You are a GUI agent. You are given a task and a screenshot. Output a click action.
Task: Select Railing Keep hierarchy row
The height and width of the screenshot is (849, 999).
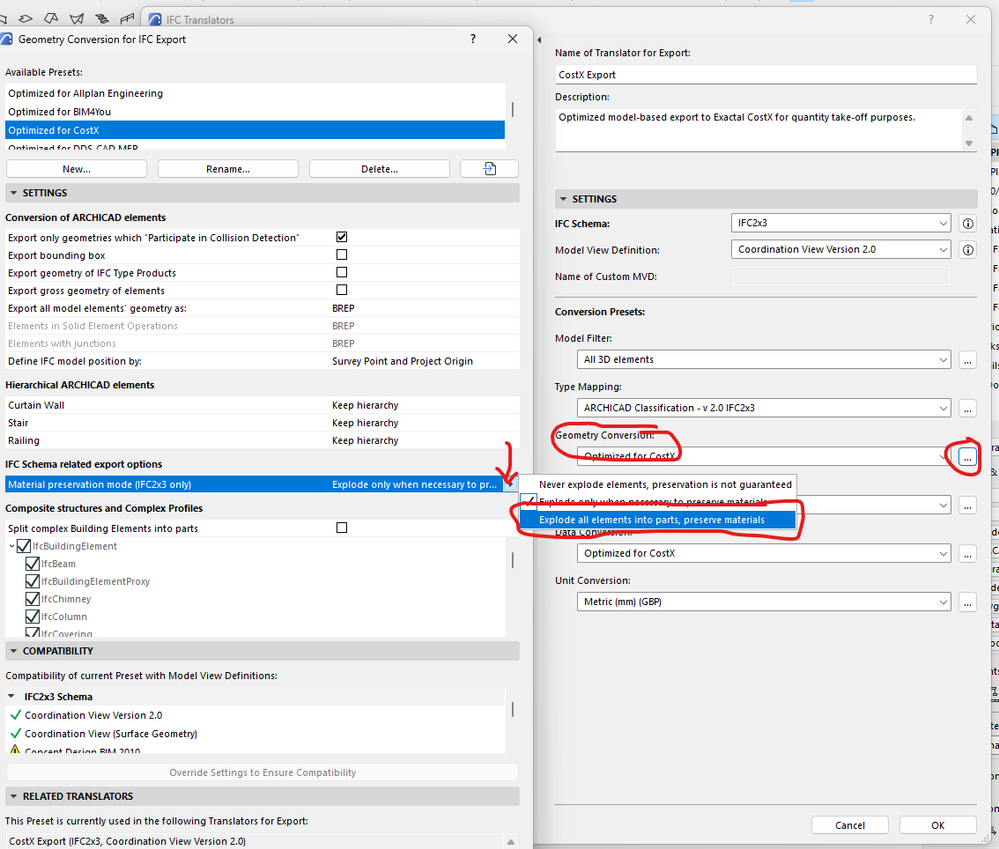point(262,441)
